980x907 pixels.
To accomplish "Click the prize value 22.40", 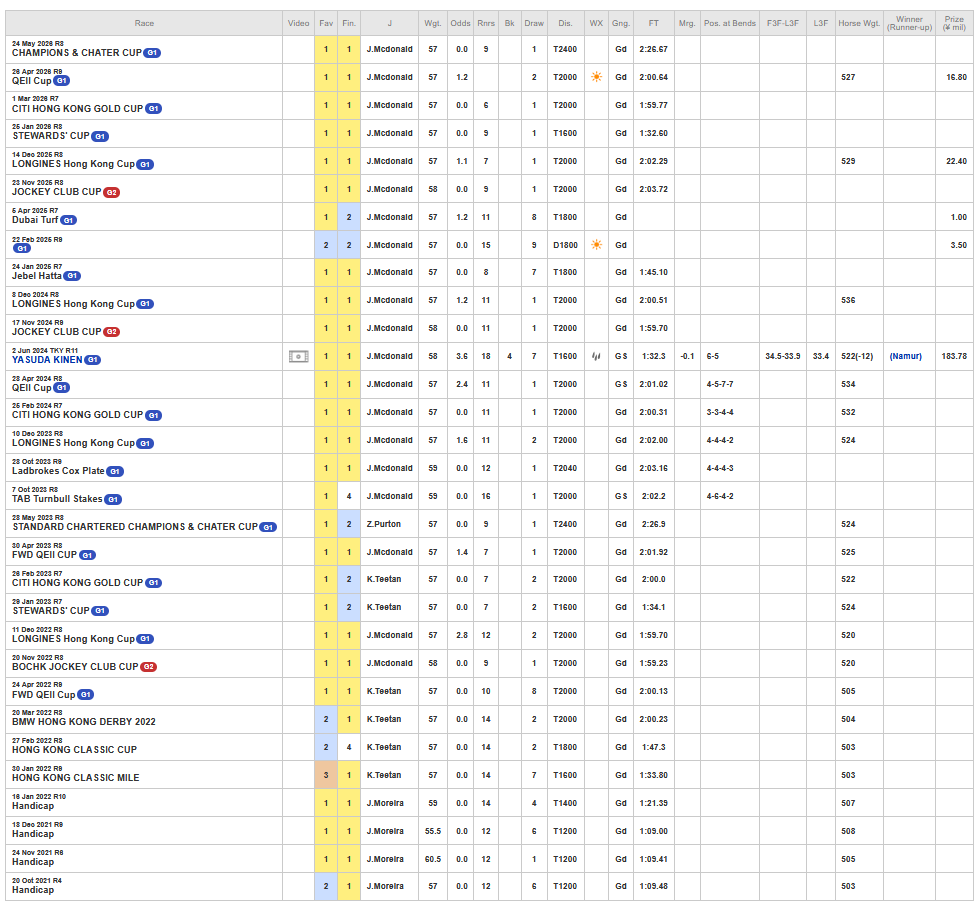I will click(x=956, y=161).
